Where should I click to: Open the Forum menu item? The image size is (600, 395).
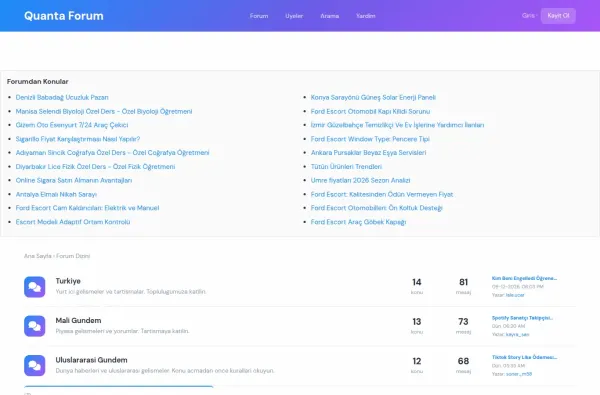point(259,16)
